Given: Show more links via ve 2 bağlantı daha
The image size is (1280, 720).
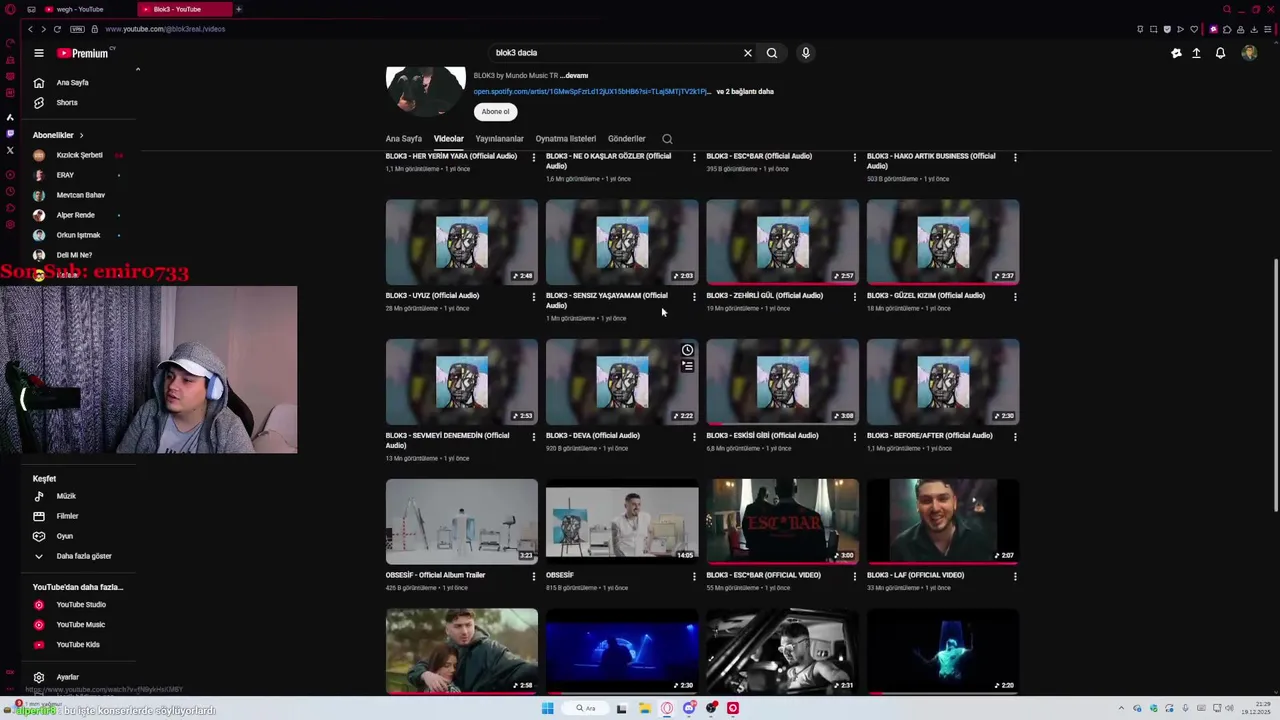Looking at the screenshot, I should pos(745,92).
